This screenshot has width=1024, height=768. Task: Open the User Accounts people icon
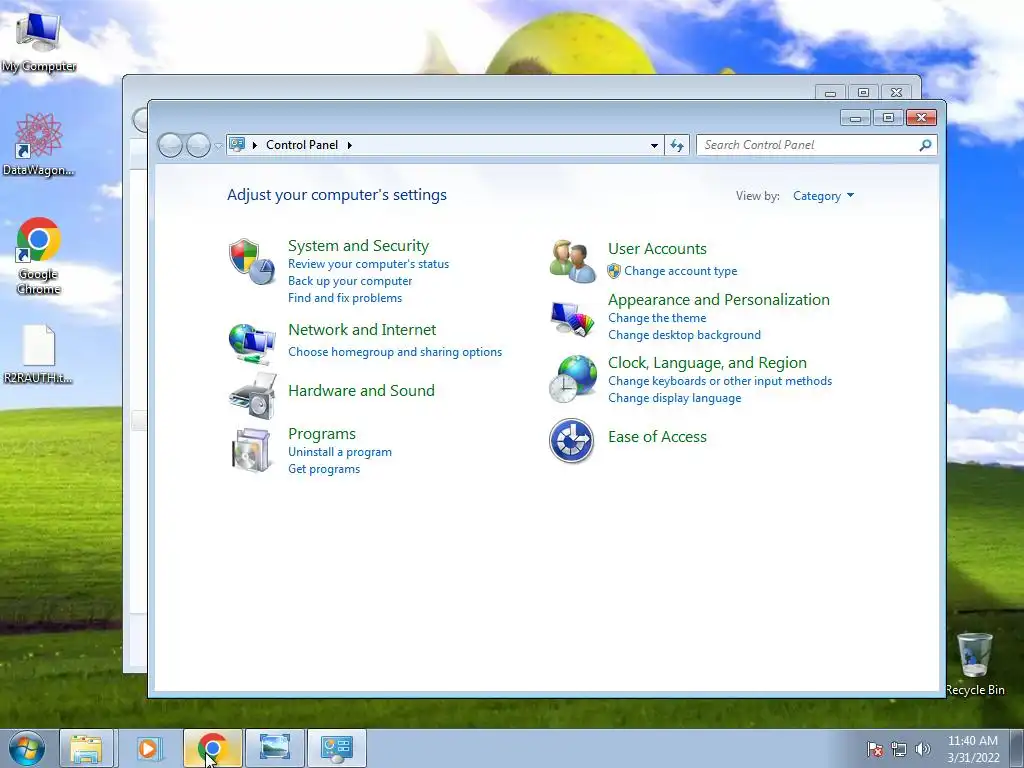tap(572, 261)
